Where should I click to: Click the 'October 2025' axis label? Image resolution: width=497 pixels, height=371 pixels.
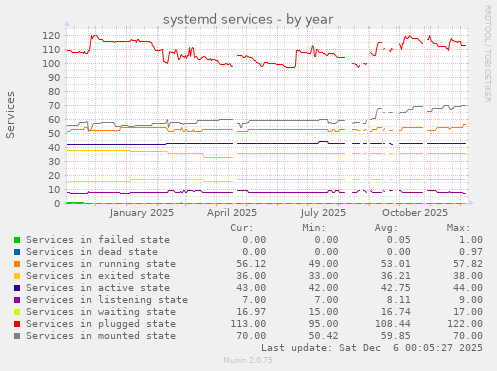415,213
